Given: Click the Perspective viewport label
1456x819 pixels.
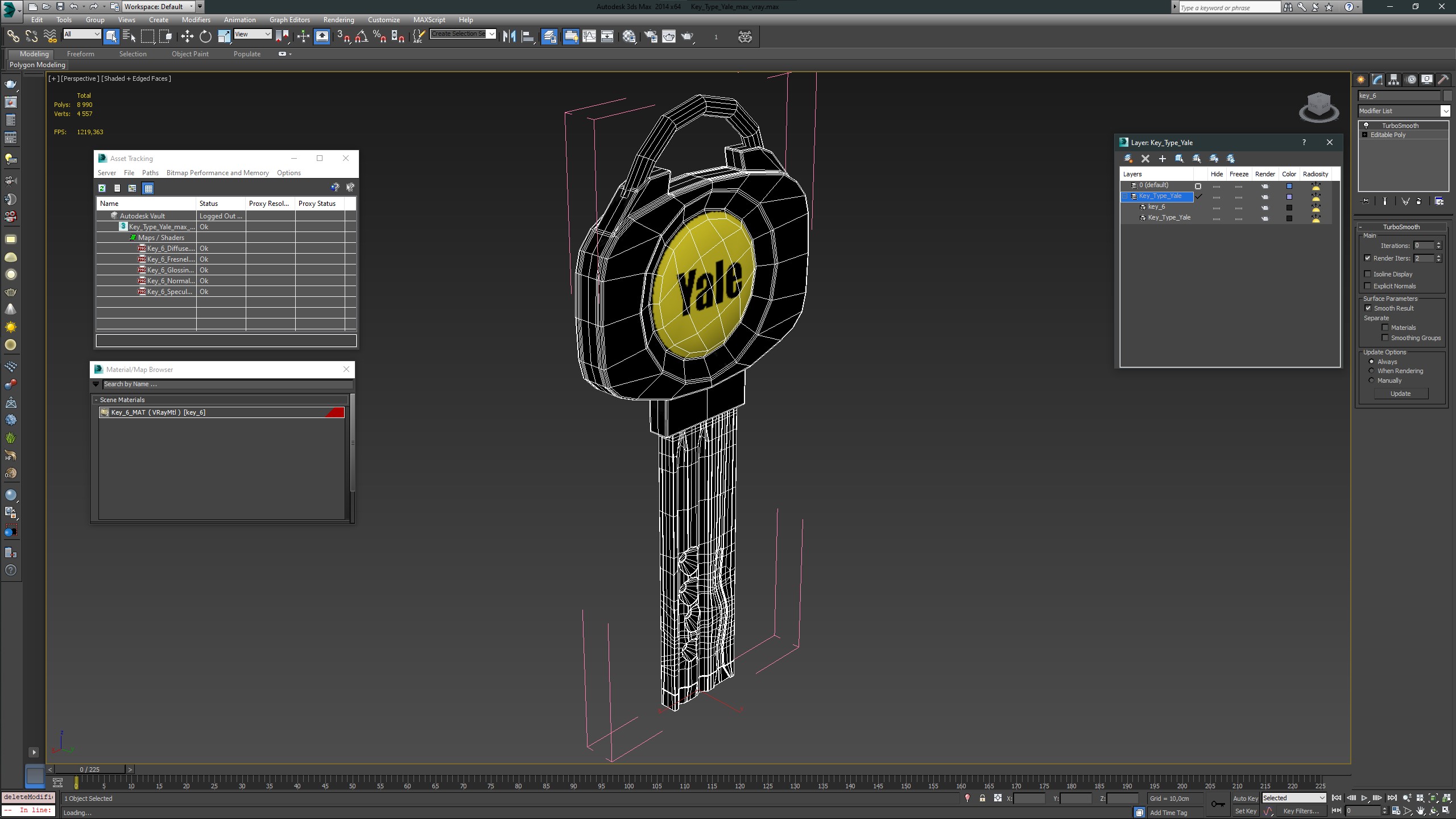Looking at the screenshot, I should tap(80, 78).
